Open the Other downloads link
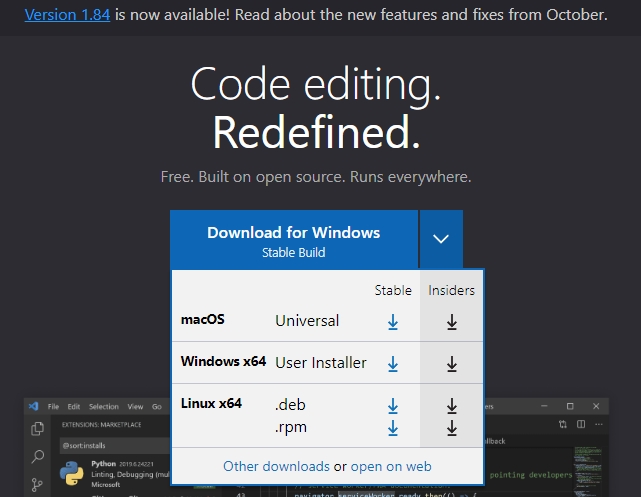The height and width of the screenshot is (497, 641). click(x=276, y=466)
